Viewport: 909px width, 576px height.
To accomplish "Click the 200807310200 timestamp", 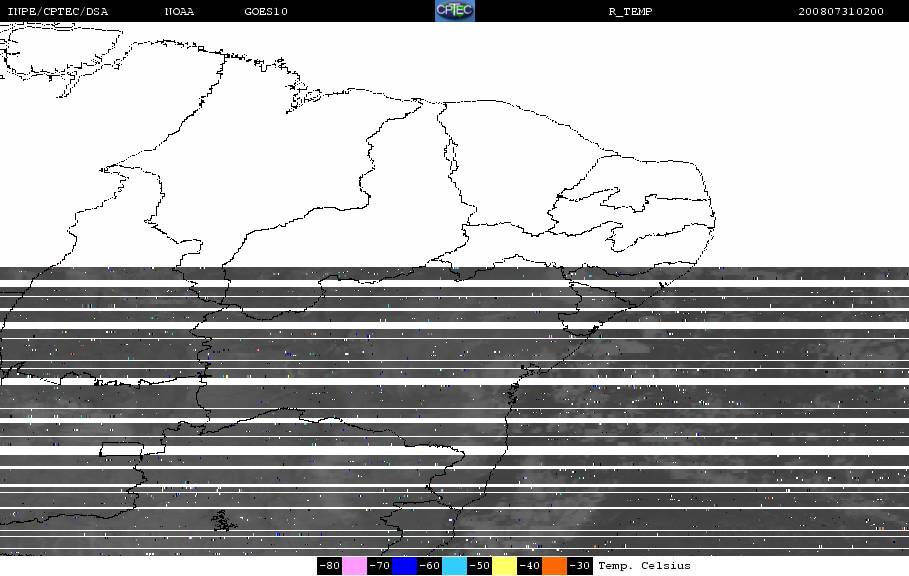I will coord(841,11).
